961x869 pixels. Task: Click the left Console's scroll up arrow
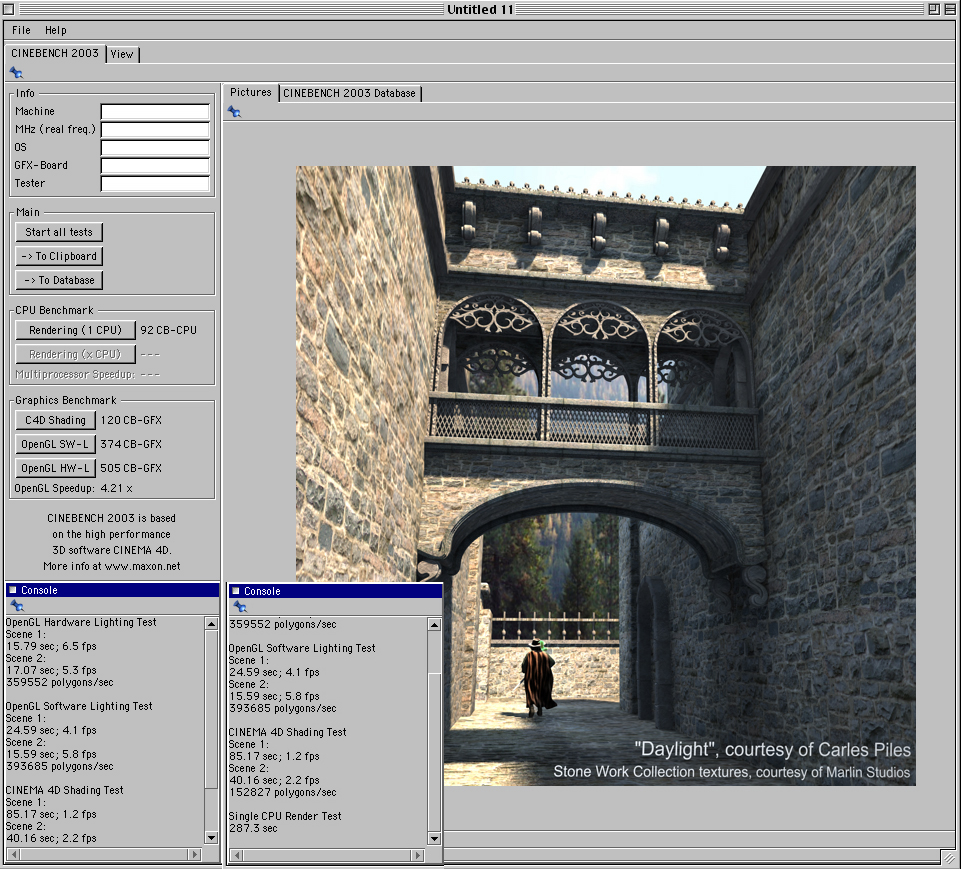tap(211, 624)
